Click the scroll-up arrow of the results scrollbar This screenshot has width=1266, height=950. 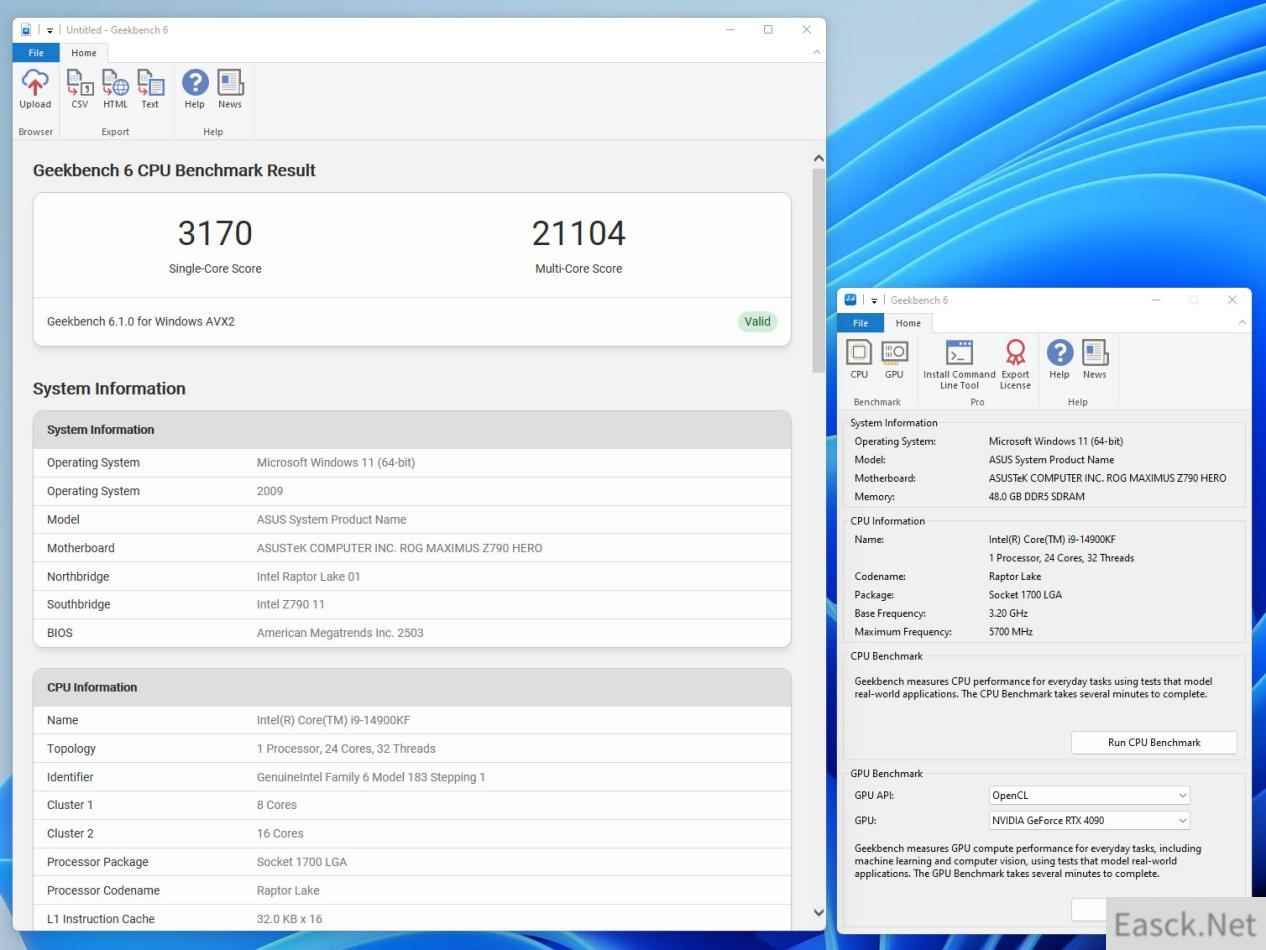click(x=819, y=158)
